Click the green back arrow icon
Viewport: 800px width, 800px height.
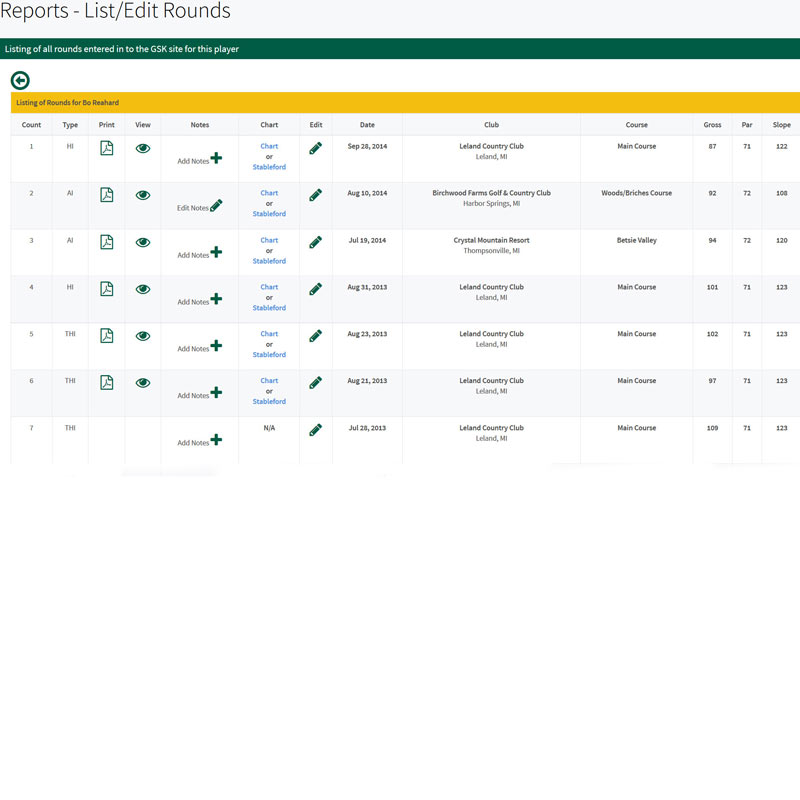20,80
